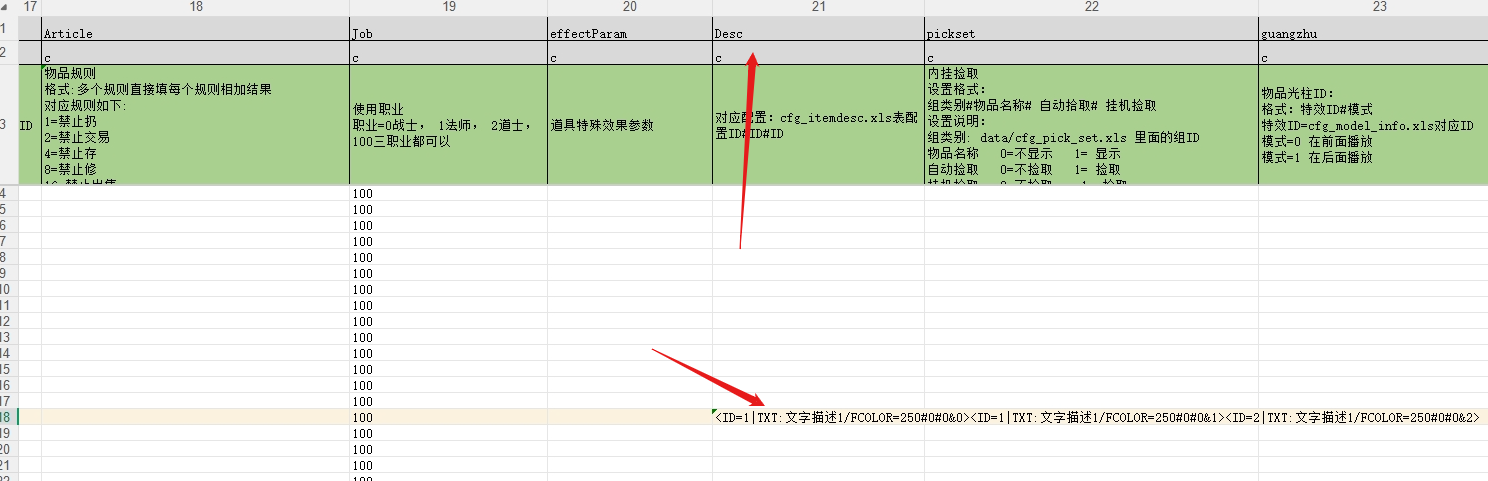Click the Job value 100 in row 18
The image size is (1488, 481).
coord(448,417)
